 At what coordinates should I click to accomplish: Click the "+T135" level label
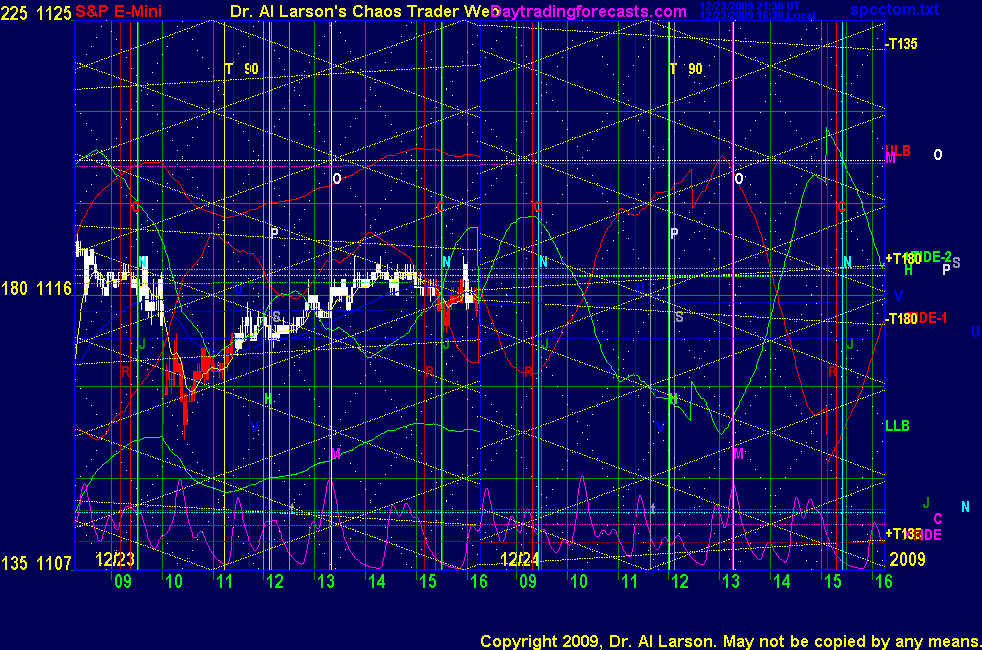[x=902, y=534]
